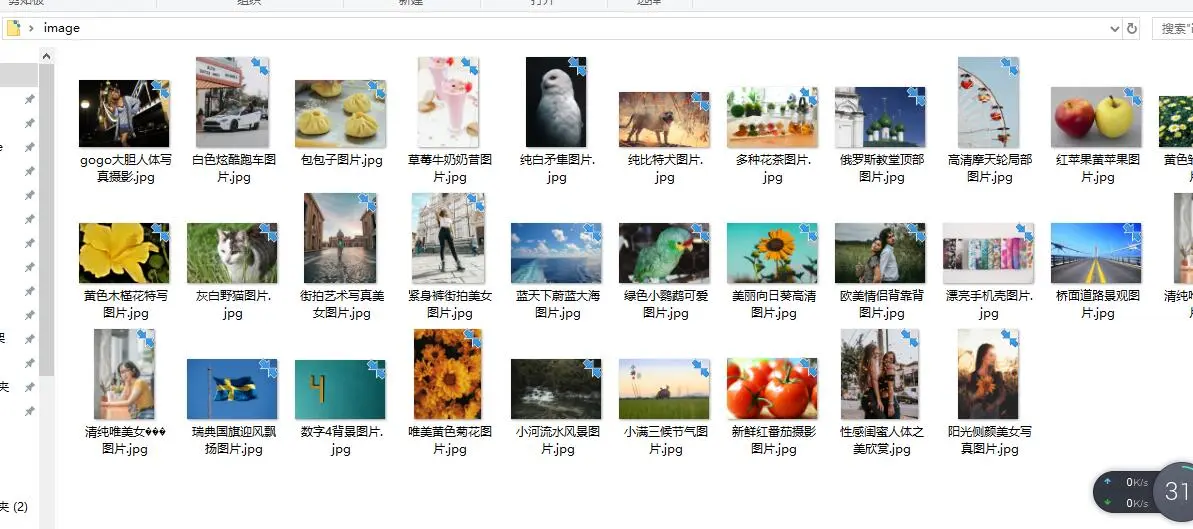Refresh the image folder view
Screen dimensions: 1193x529
pyautogui.click(x=1131, y=29)
